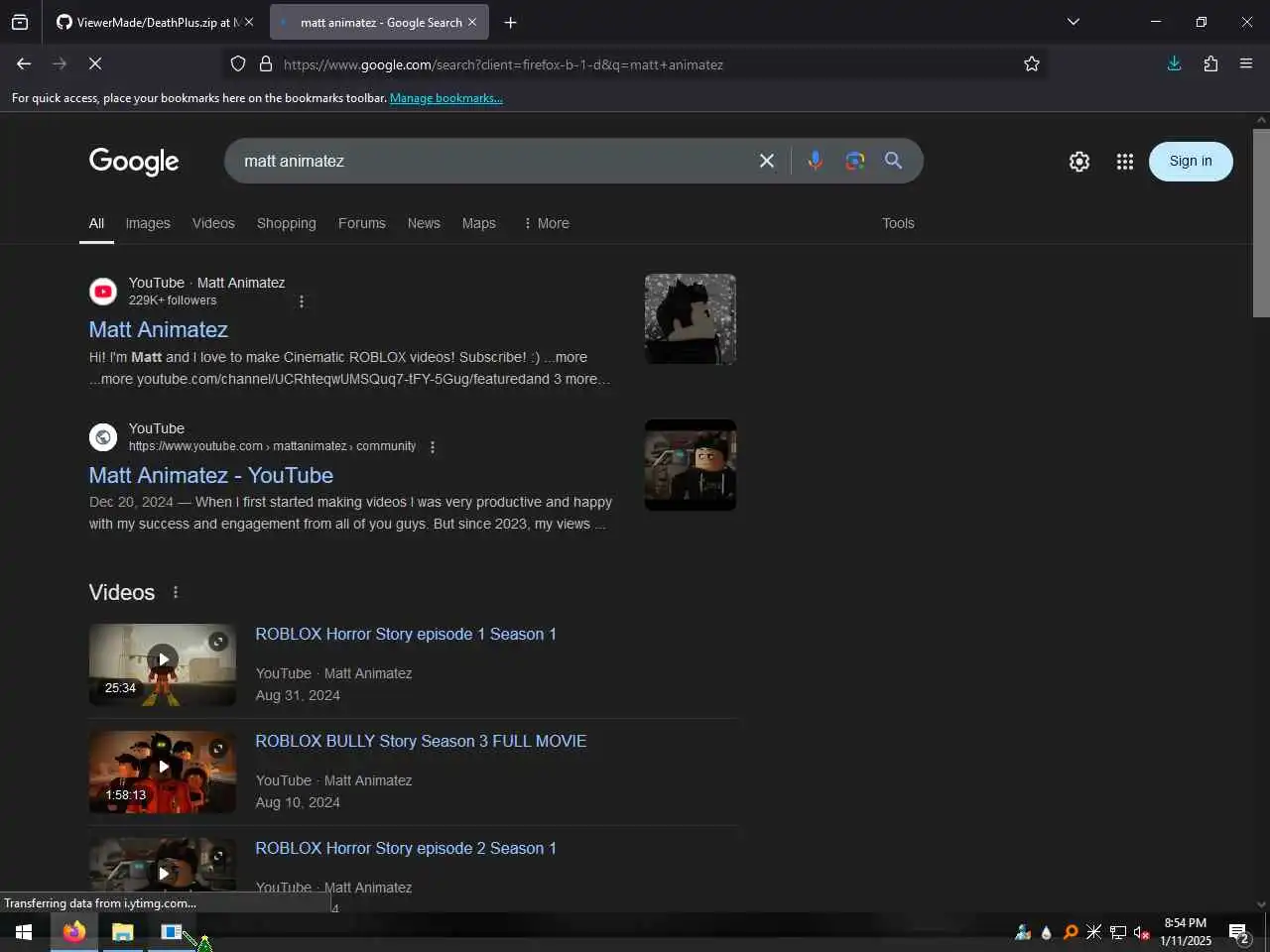Open Firefox downloads panel
The height and width of the screenshot is (952, 1270).
coord(1174,63)
